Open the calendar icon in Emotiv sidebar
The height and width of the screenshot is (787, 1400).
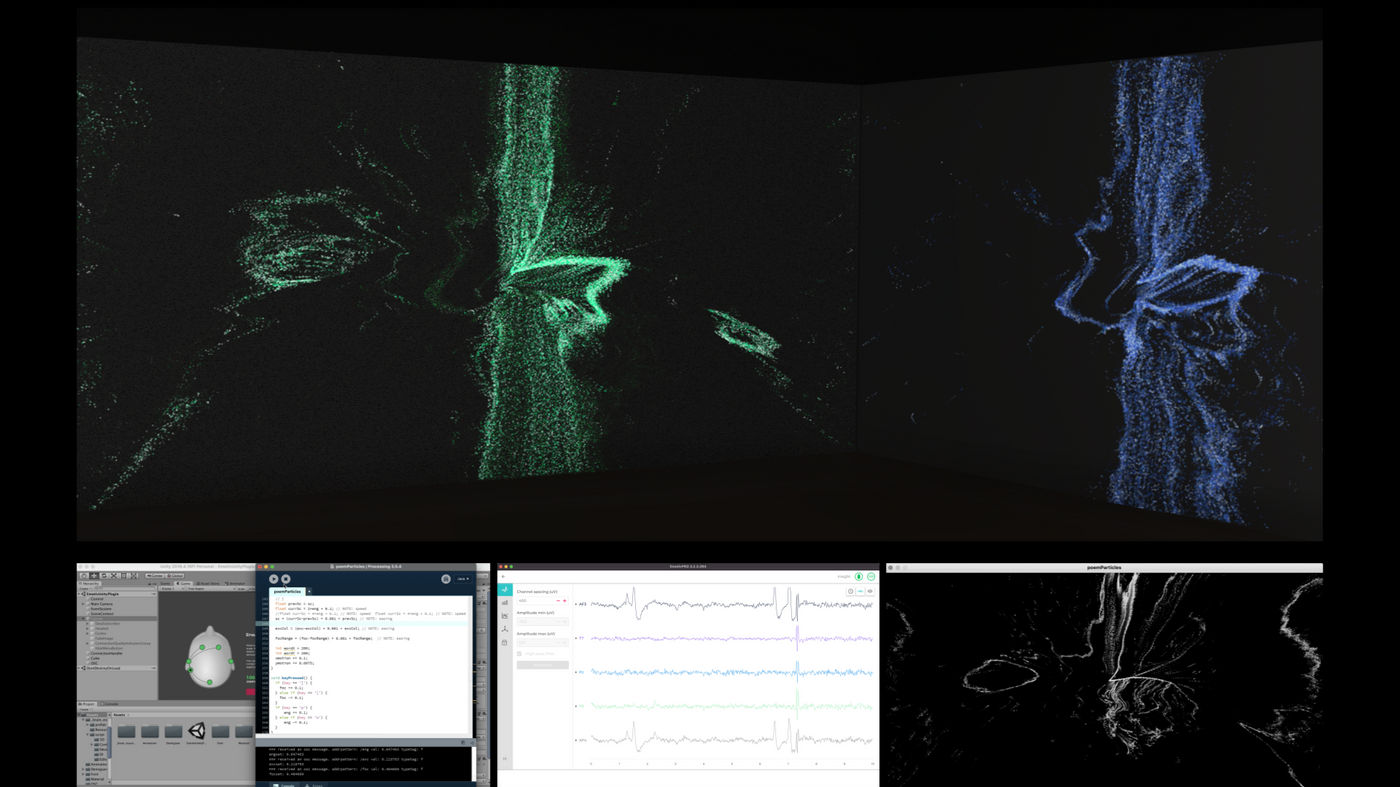click(x=505, y=642)
